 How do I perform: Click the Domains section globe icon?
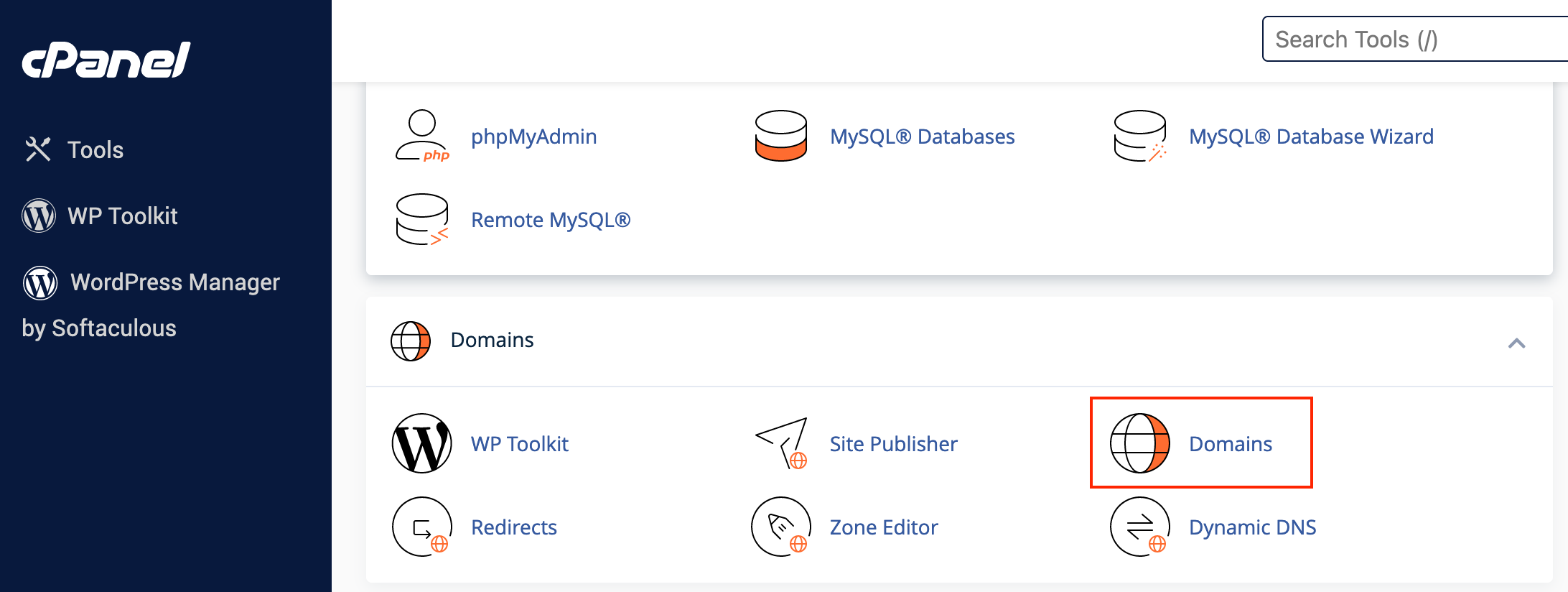coord(411,341)
